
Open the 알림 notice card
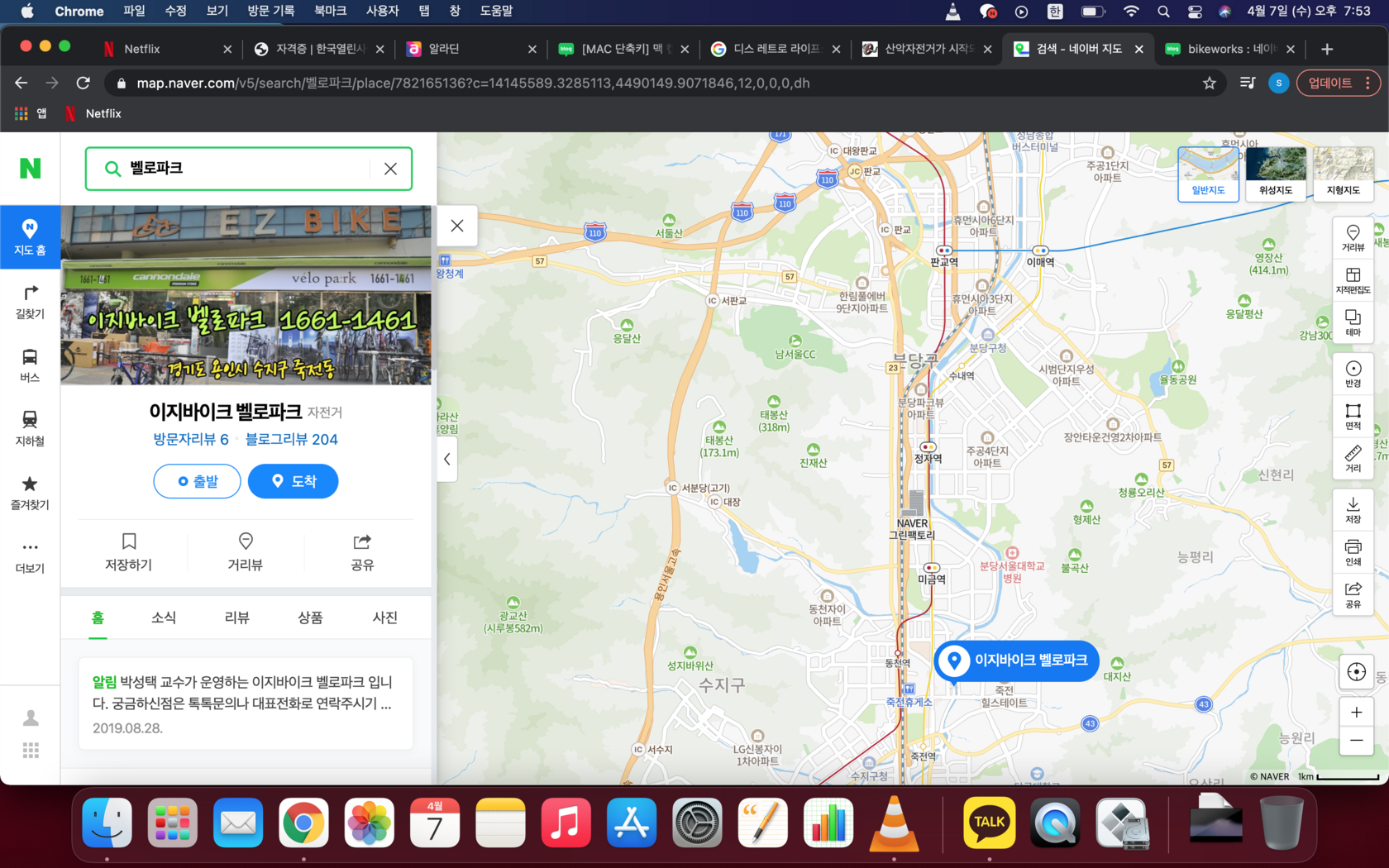pos(246,703)
